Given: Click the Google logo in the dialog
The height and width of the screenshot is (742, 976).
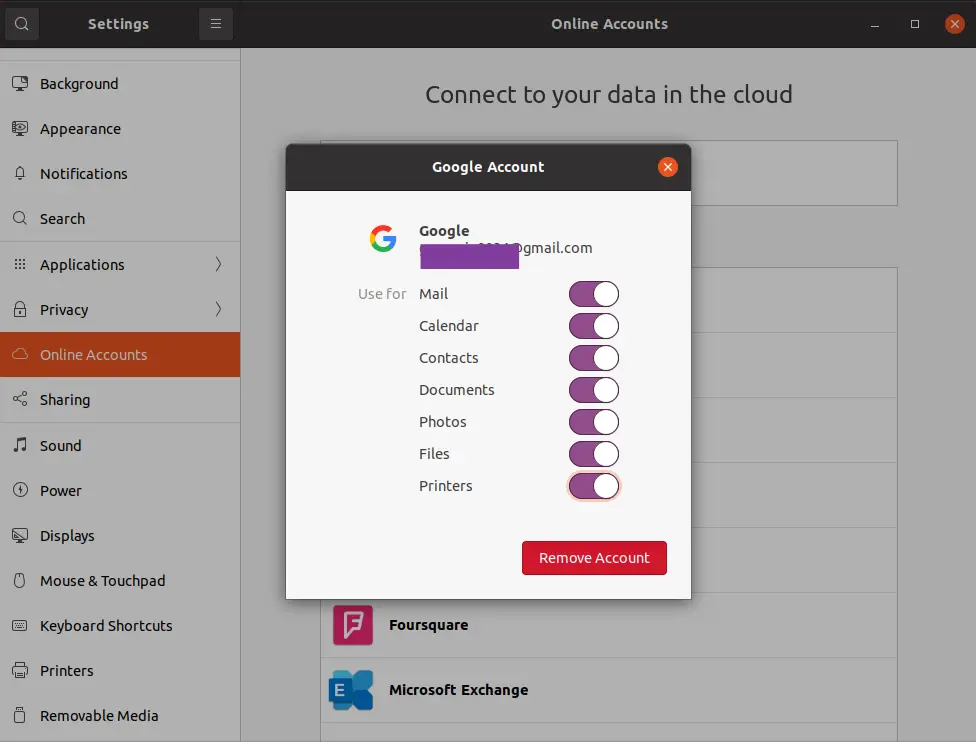Looking at the screenshot, I should (x=383, y=238).
